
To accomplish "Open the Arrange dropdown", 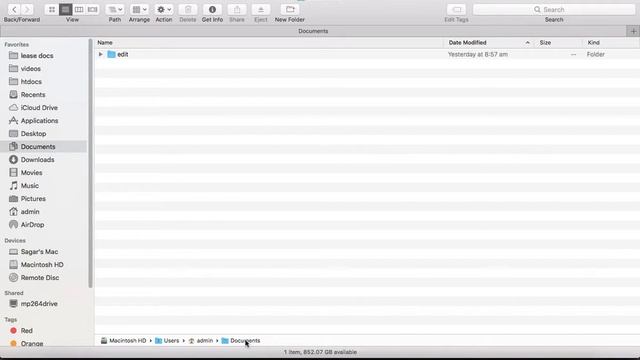I will point(139,9).
